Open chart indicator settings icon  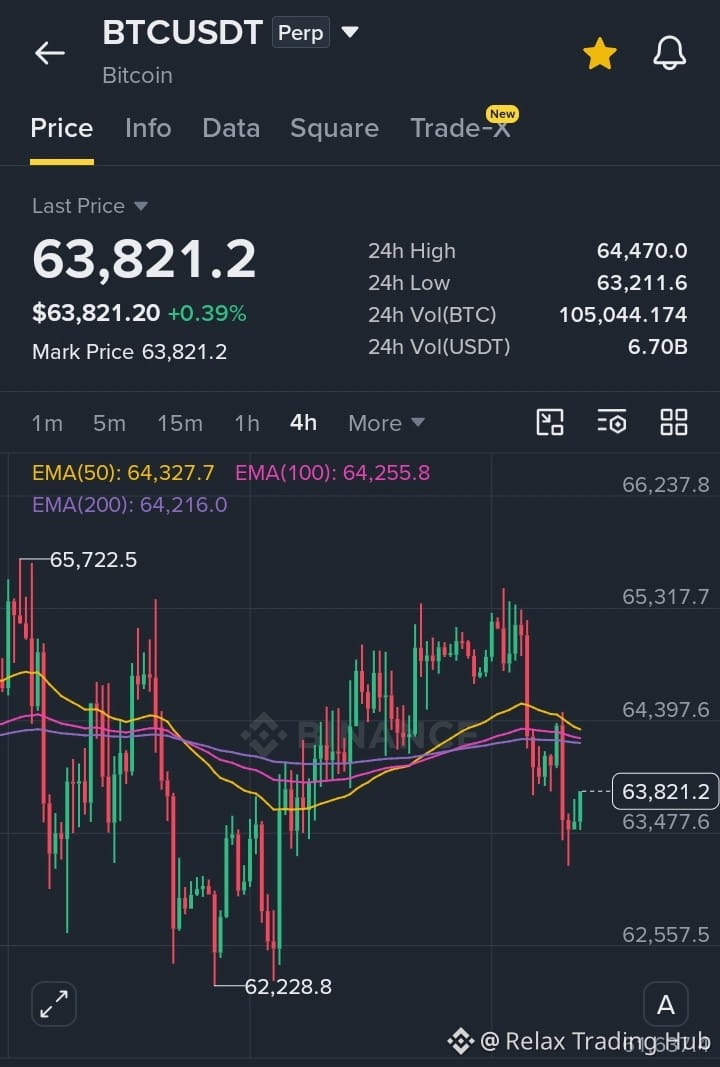tap(612, 423)
